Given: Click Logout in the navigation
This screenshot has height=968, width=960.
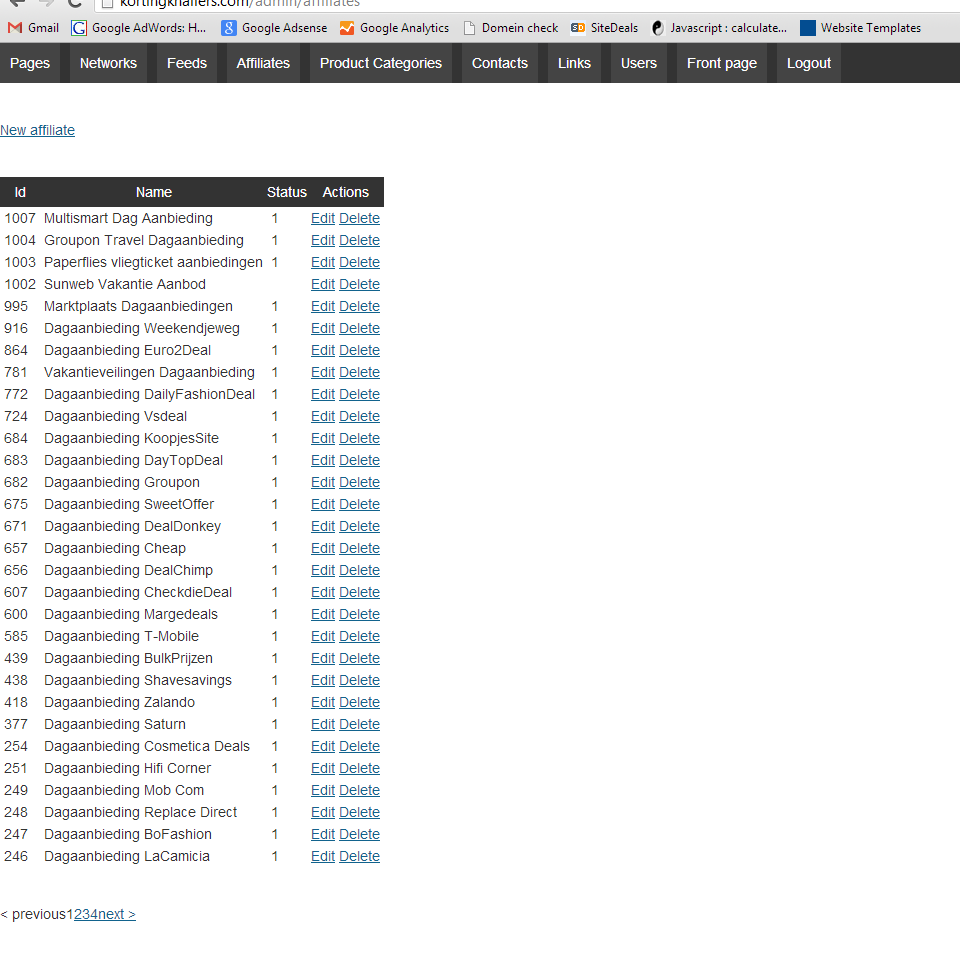Looking at the screenshot, I should click(x=809, y=63).
